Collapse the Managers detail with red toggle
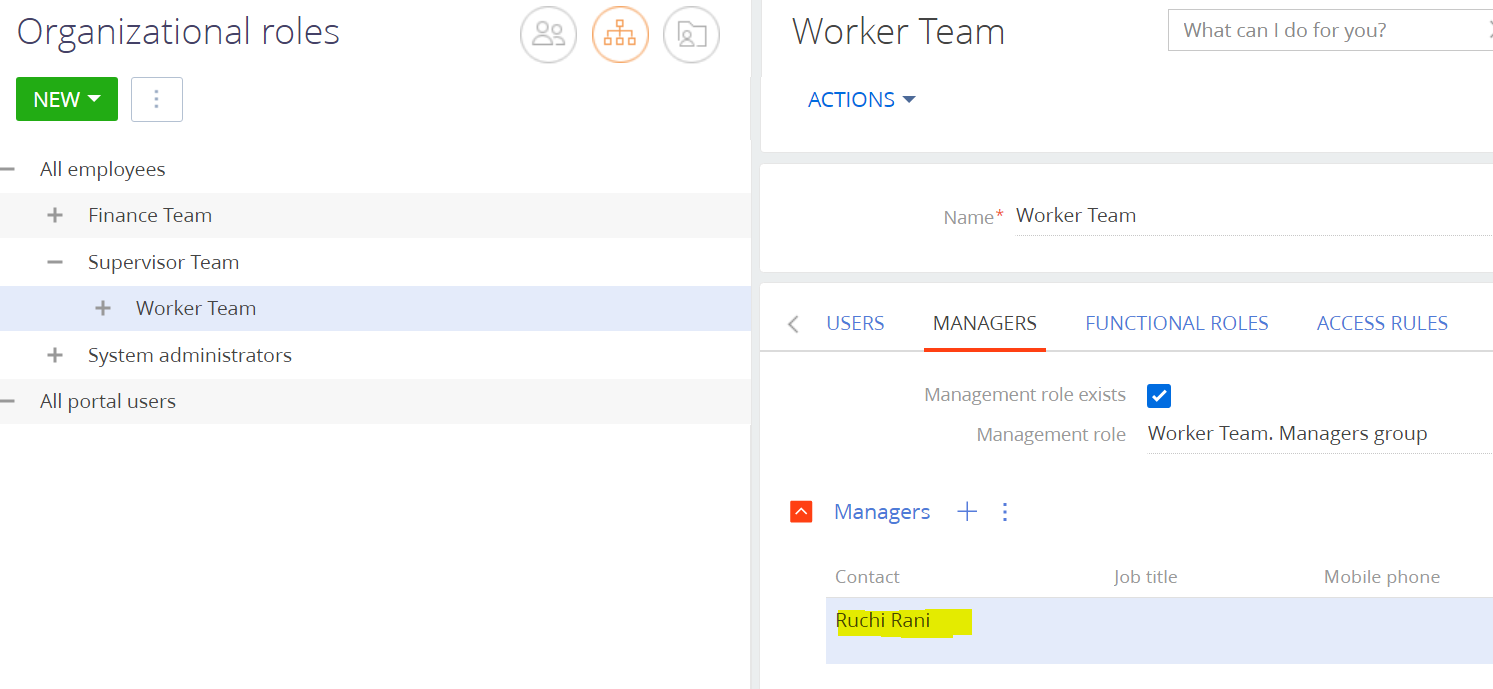This screenshot has height=689, width=1493. [801, 512]
